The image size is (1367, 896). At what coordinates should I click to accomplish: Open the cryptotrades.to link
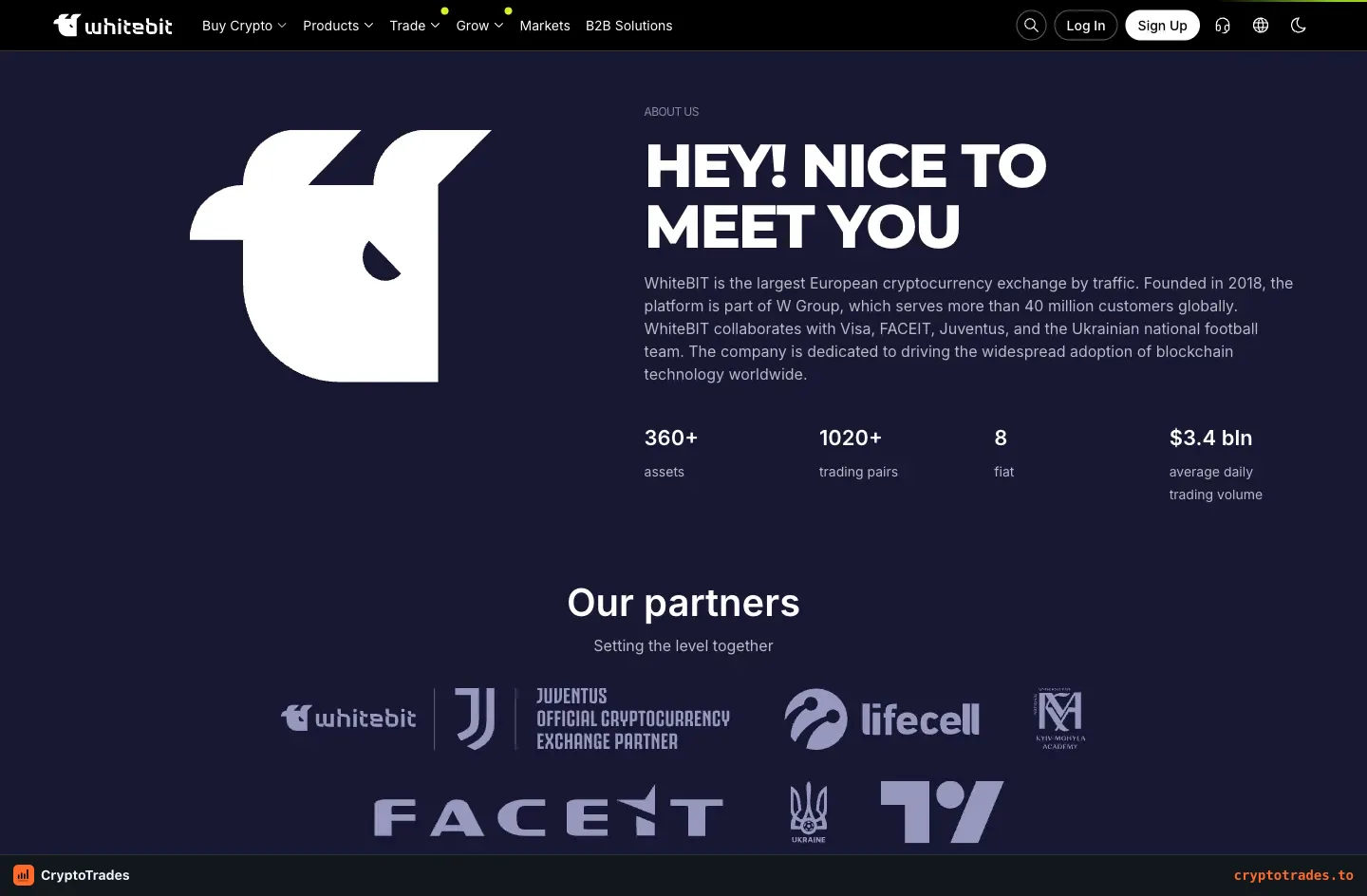[x=1294, y=875]
